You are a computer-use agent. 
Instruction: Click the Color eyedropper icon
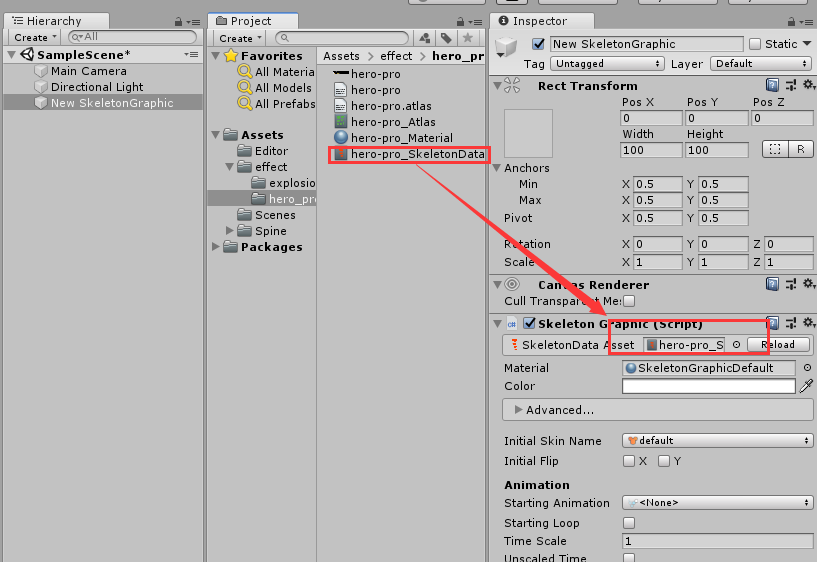[x=807, y=386]
